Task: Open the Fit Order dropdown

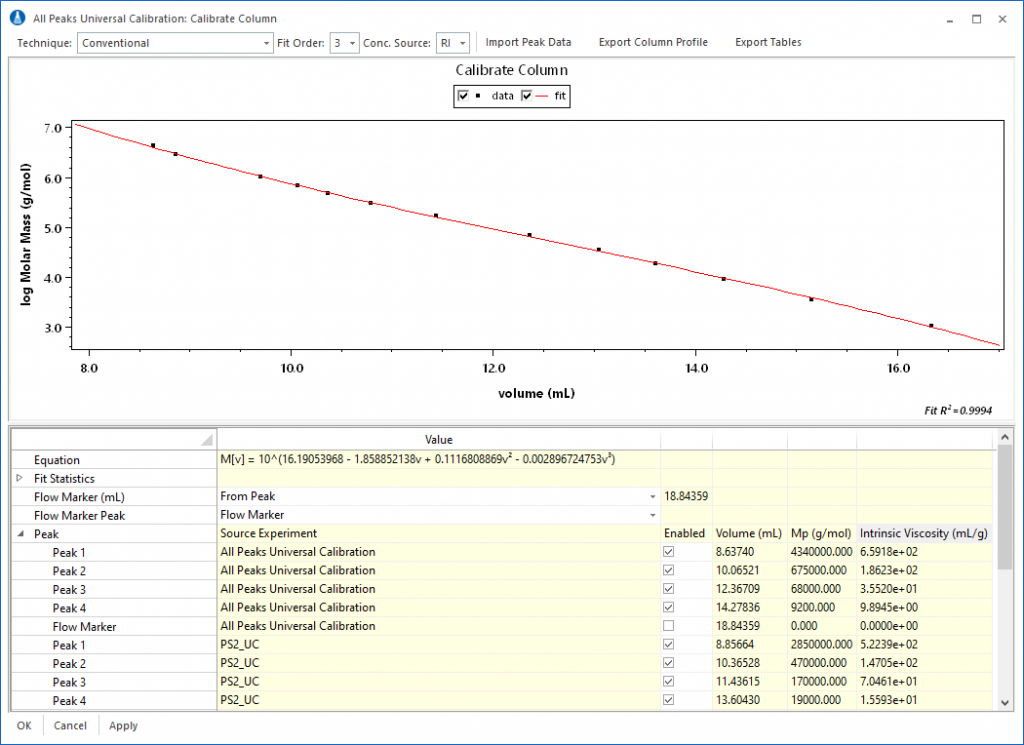Action: click(353, 43)
